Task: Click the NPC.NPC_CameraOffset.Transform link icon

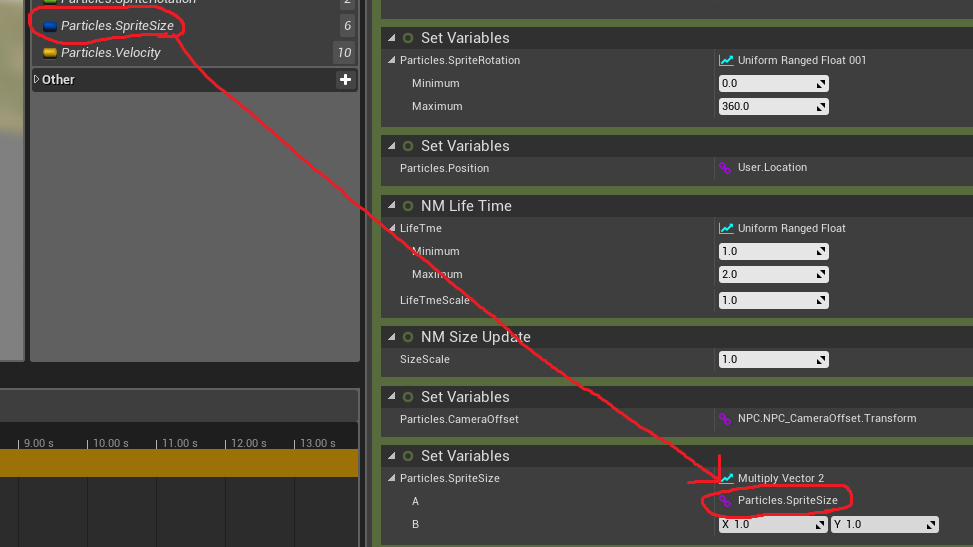Action: point(725,419)
